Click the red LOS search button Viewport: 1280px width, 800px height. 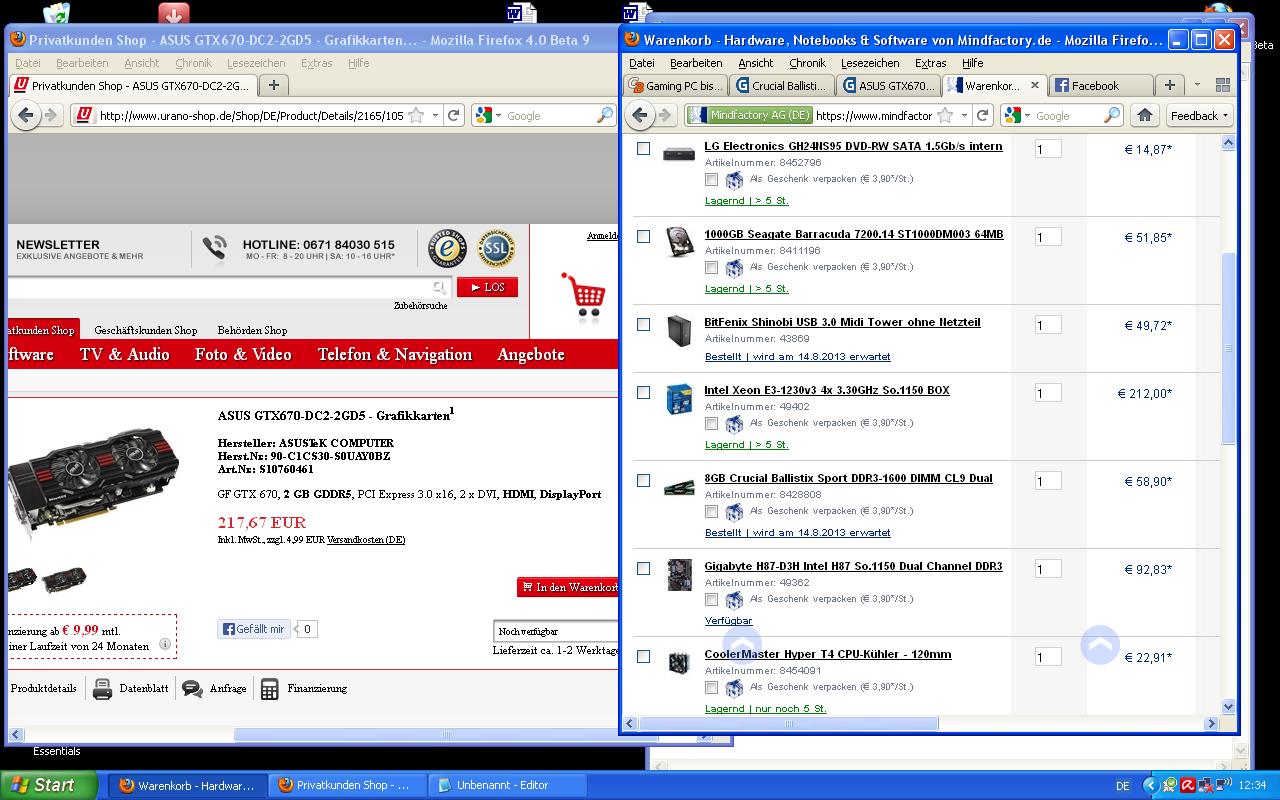point(488,287)
